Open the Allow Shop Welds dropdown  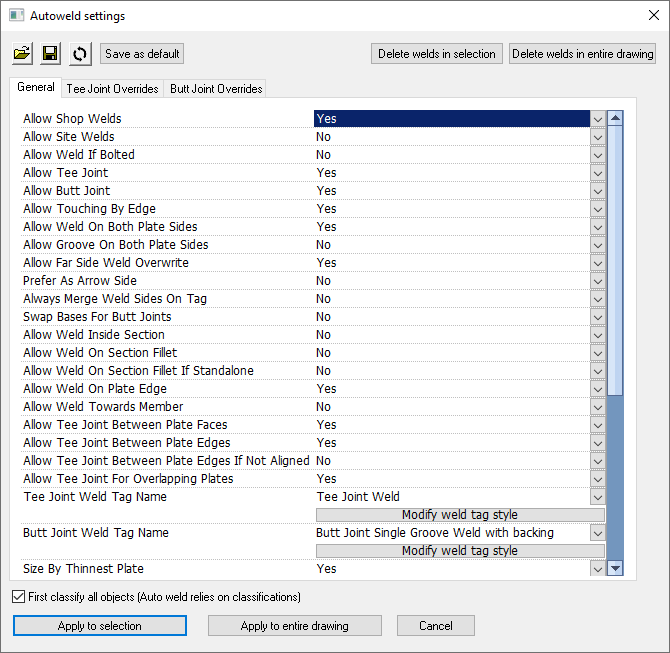pyautogui.click(x=597, y=119)
